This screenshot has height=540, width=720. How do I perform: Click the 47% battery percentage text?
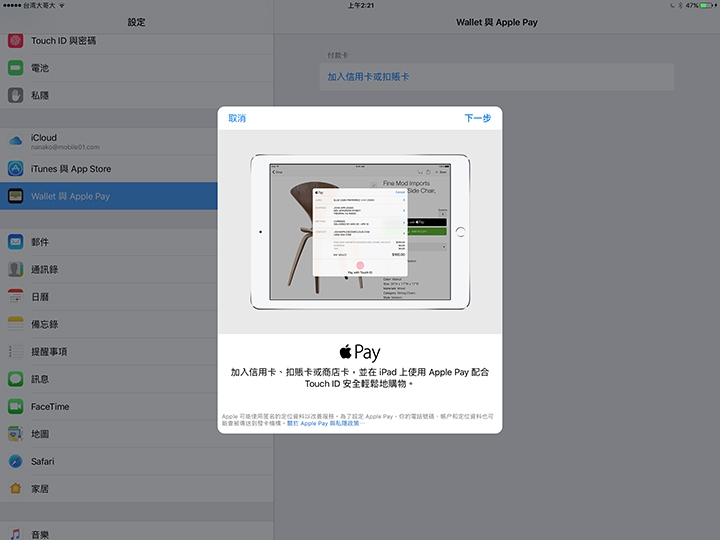[692, 6]
